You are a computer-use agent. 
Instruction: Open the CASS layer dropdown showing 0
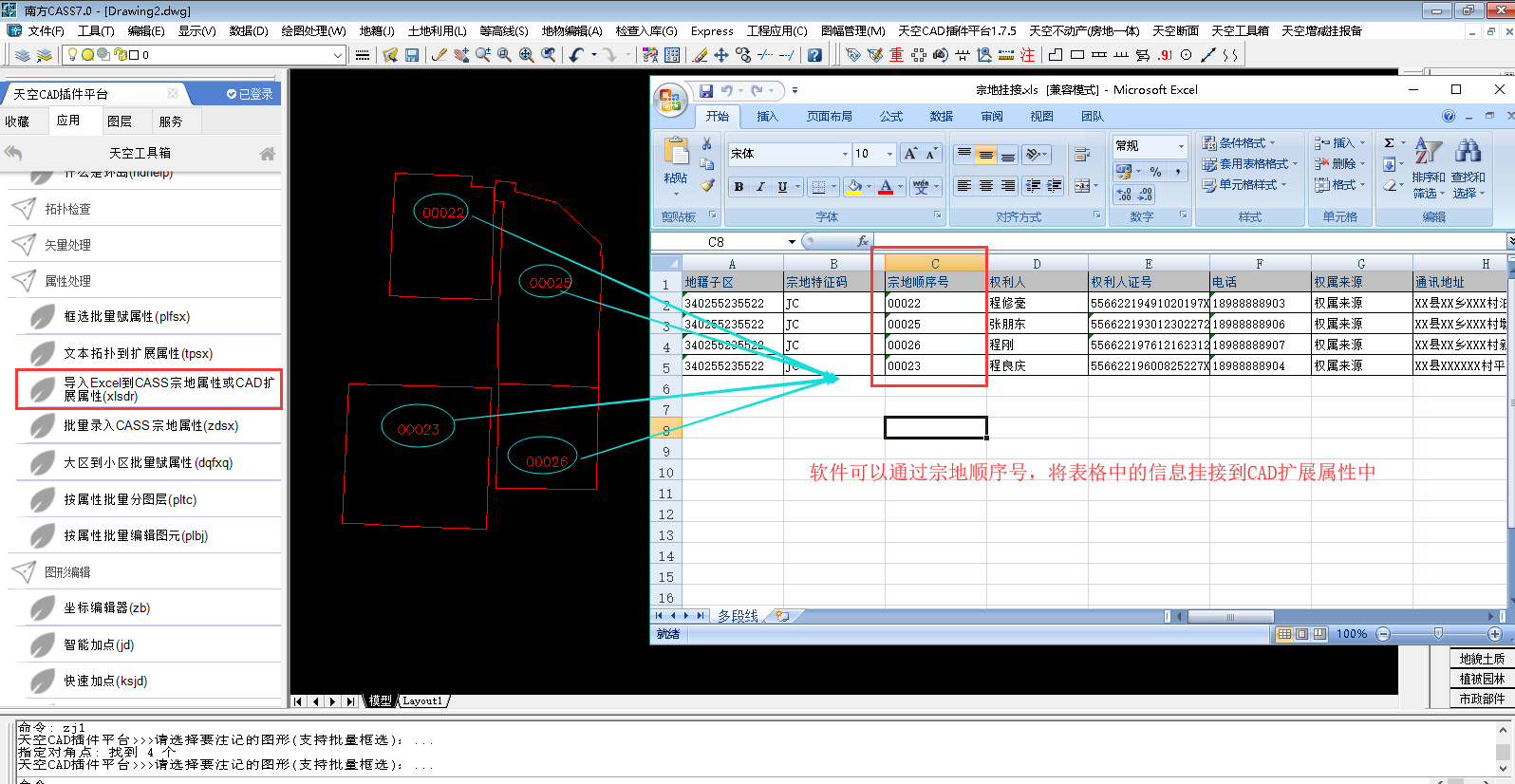337,55
